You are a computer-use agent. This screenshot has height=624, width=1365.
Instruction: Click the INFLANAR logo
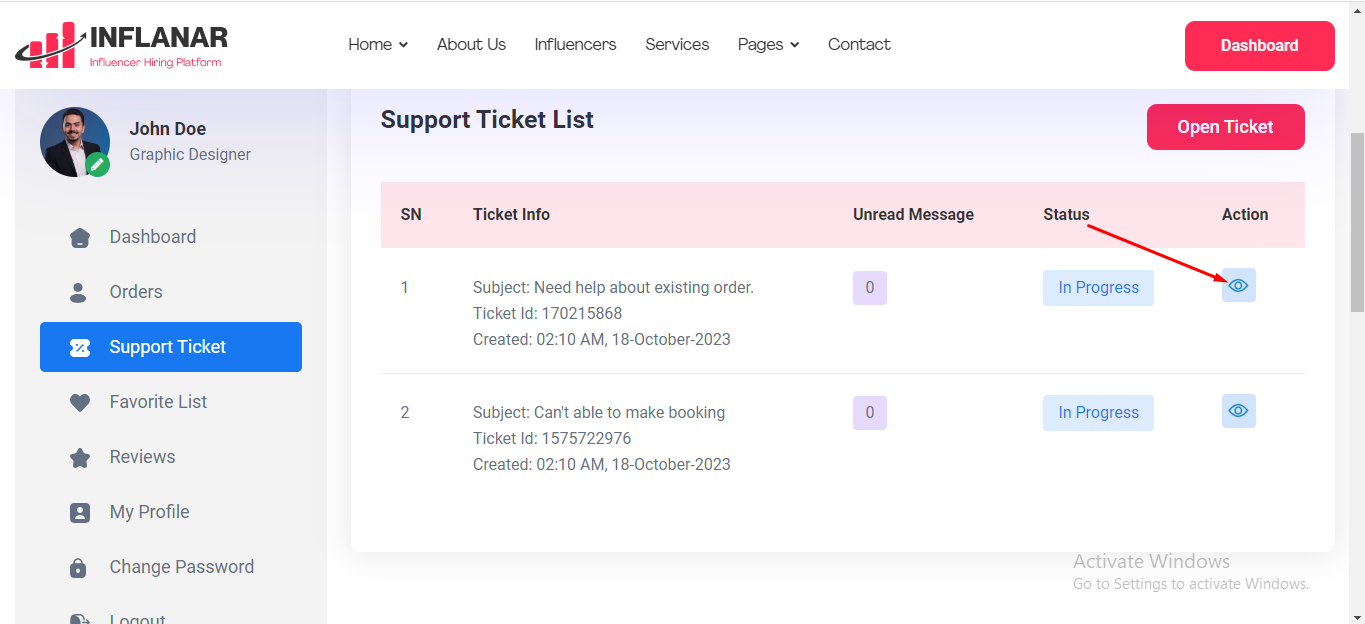pos(122,46)
